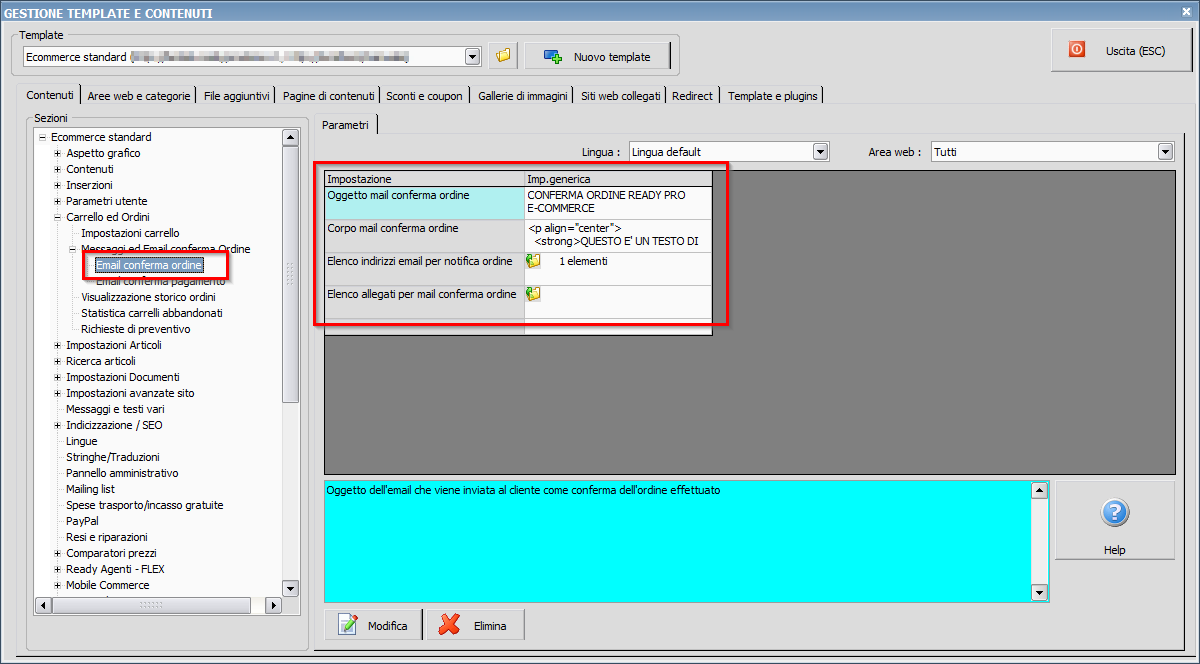The width and height of the screenshot is (1200, 664).
Task: Click the Elimina button
Action: [476, 625]
